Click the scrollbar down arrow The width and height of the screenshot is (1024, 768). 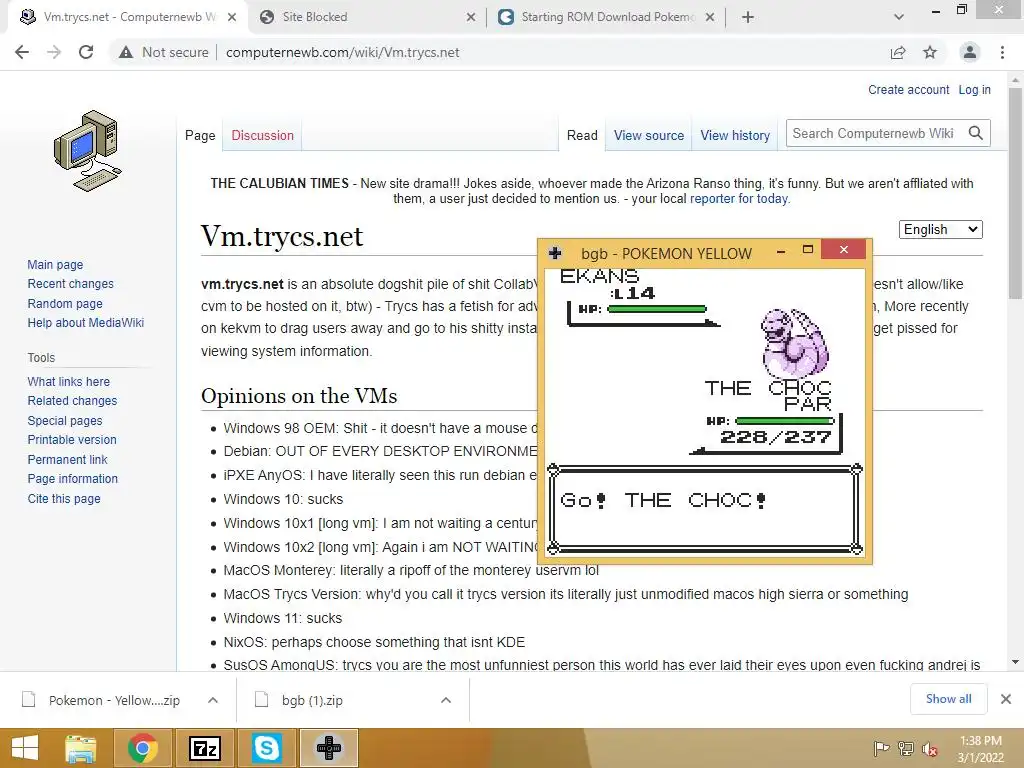tap(1015, 662)
